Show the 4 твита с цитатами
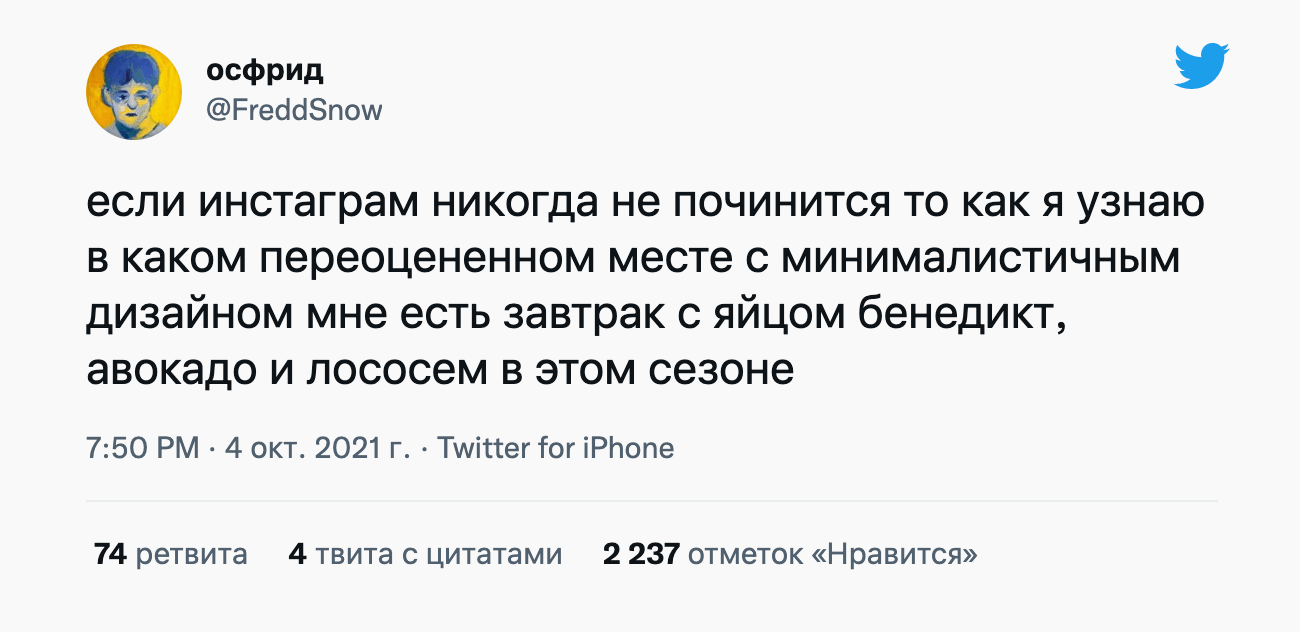The width and height of the screenshot is (1300, 632). (x=425, y=553)
